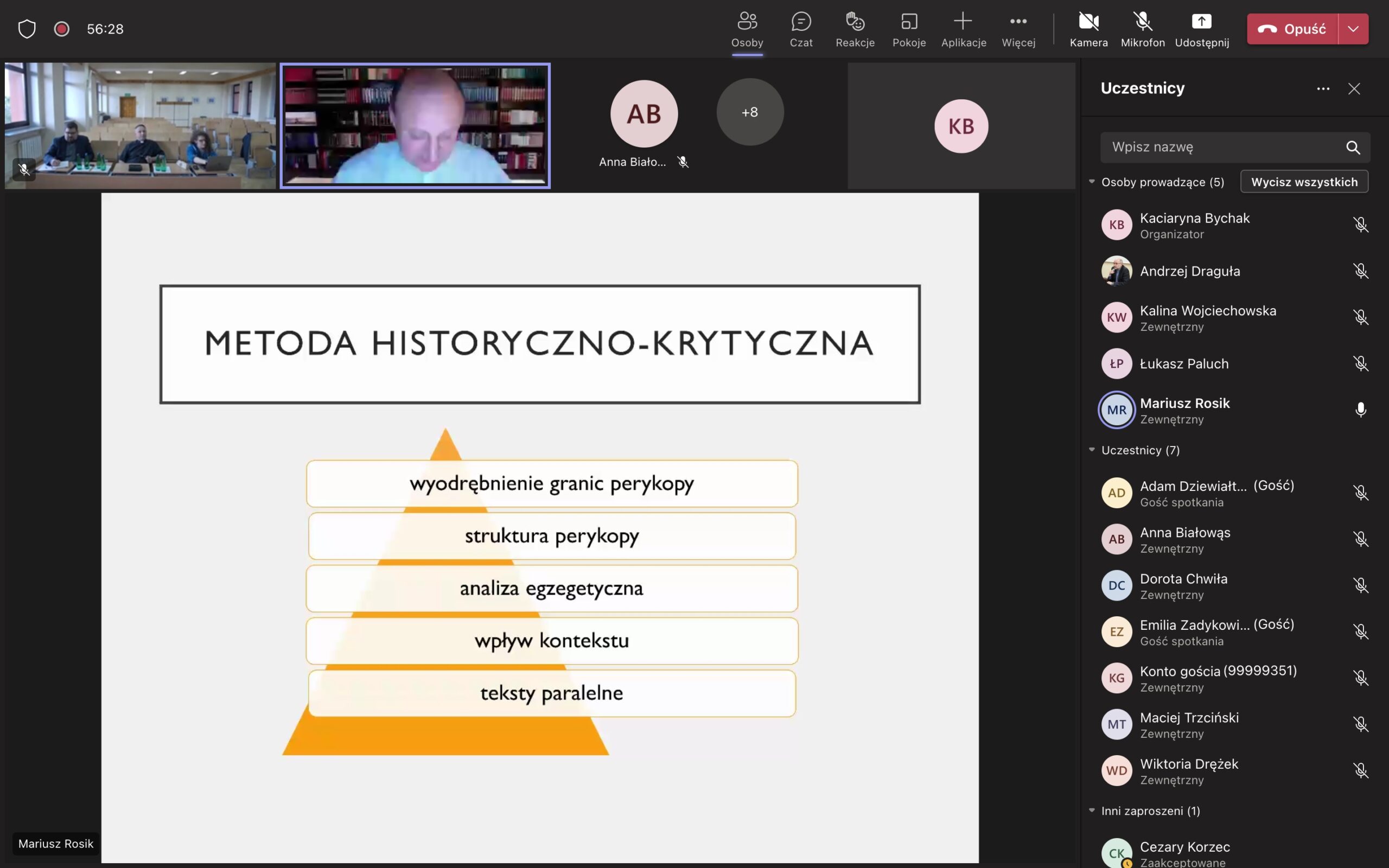Screen dimensions: 1389x868
Task: Unmute the Mikrofon
Action: pos(1142,22)
